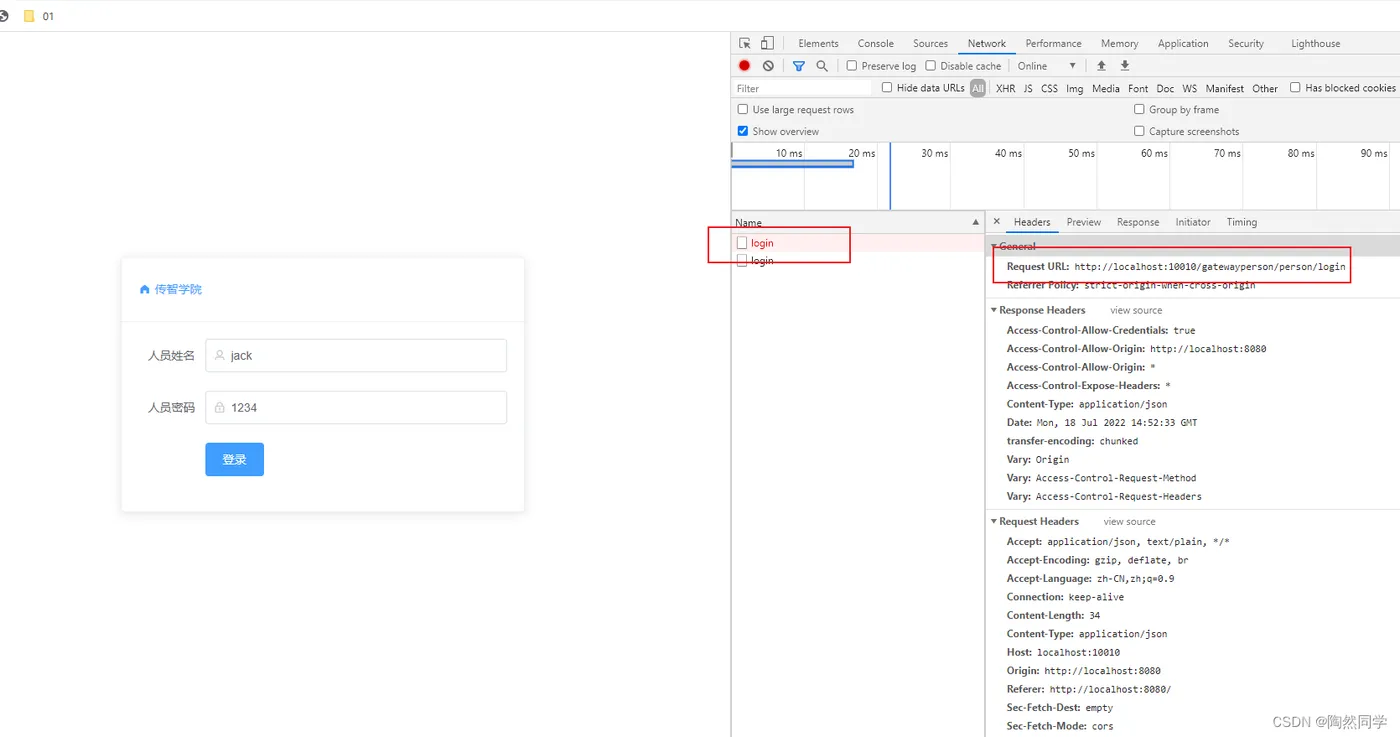Filter requests by XHR type
This screenshot has width=1400, height=737.
point(1006,88)
